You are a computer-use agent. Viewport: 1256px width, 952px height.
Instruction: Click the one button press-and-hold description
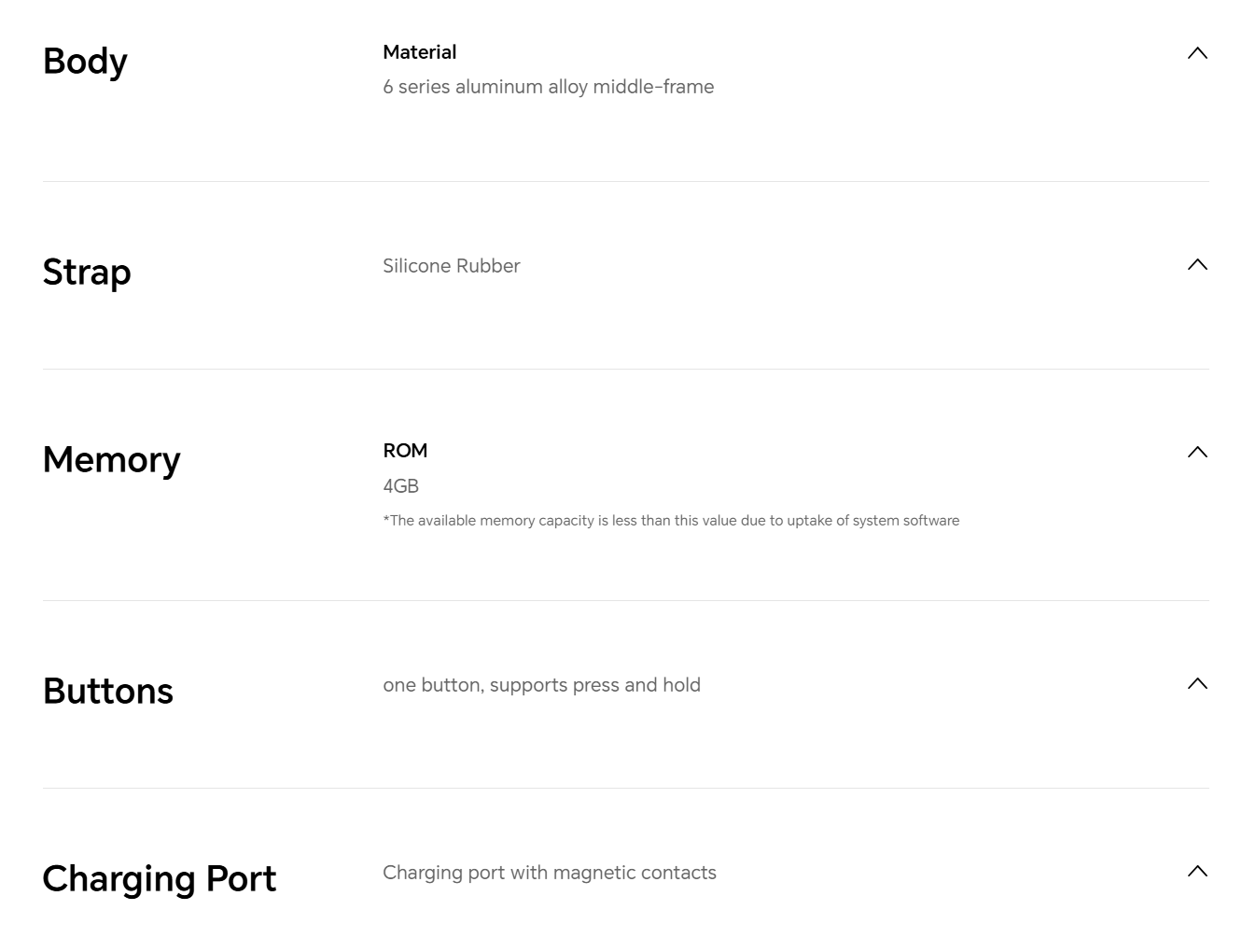(541, 685)
